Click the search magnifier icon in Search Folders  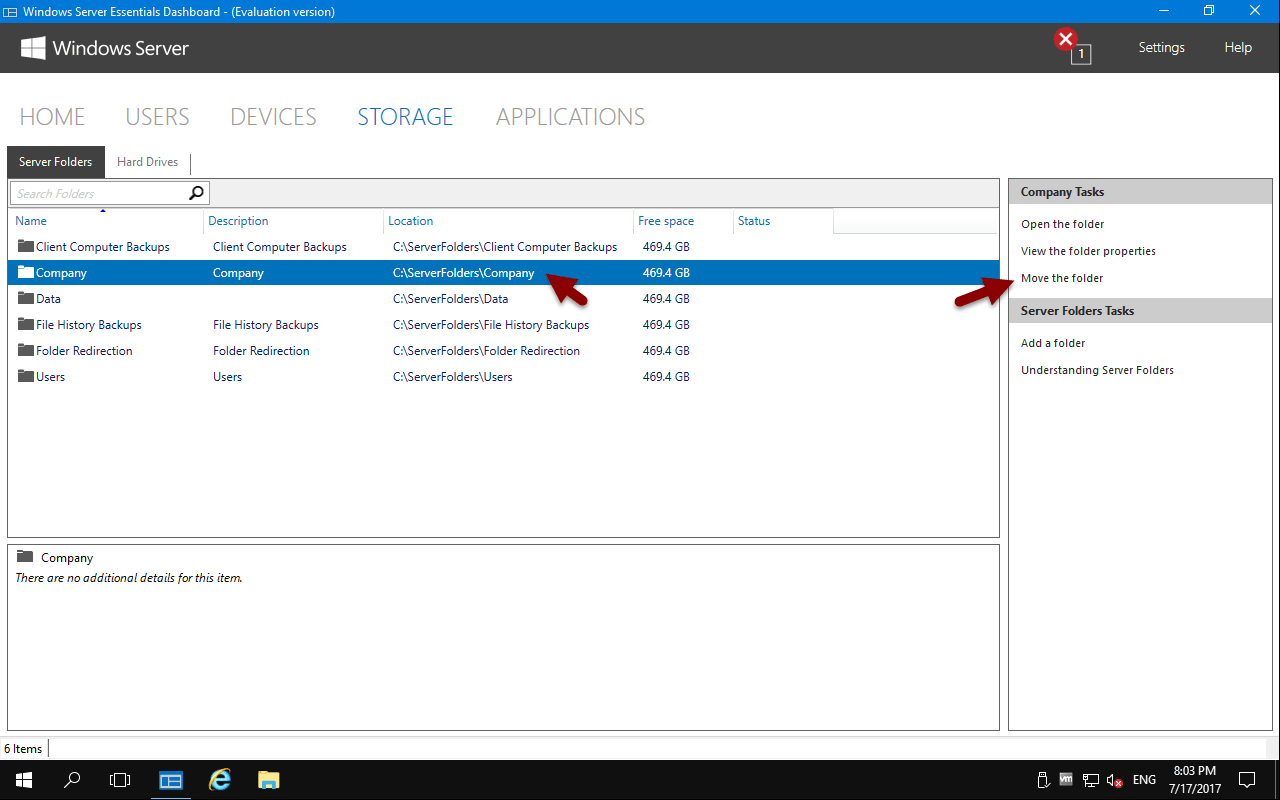tap(196, 193)
